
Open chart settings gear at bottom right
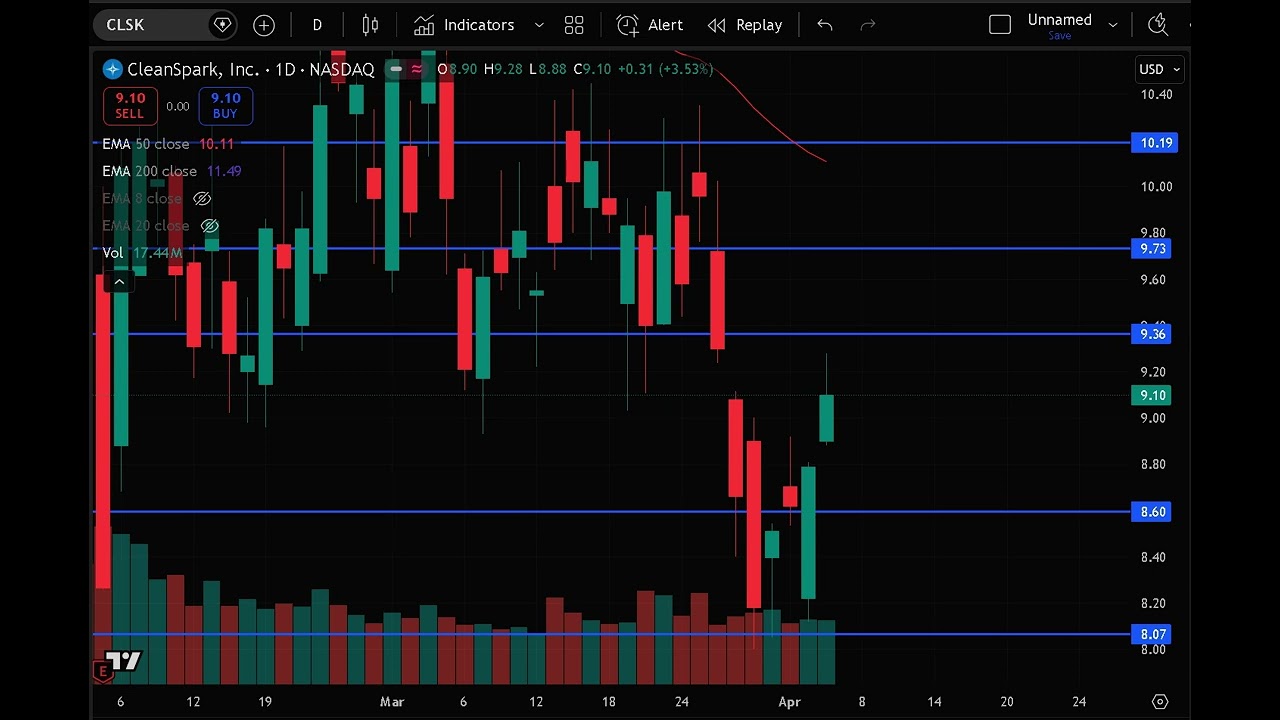coord(1160,701)
